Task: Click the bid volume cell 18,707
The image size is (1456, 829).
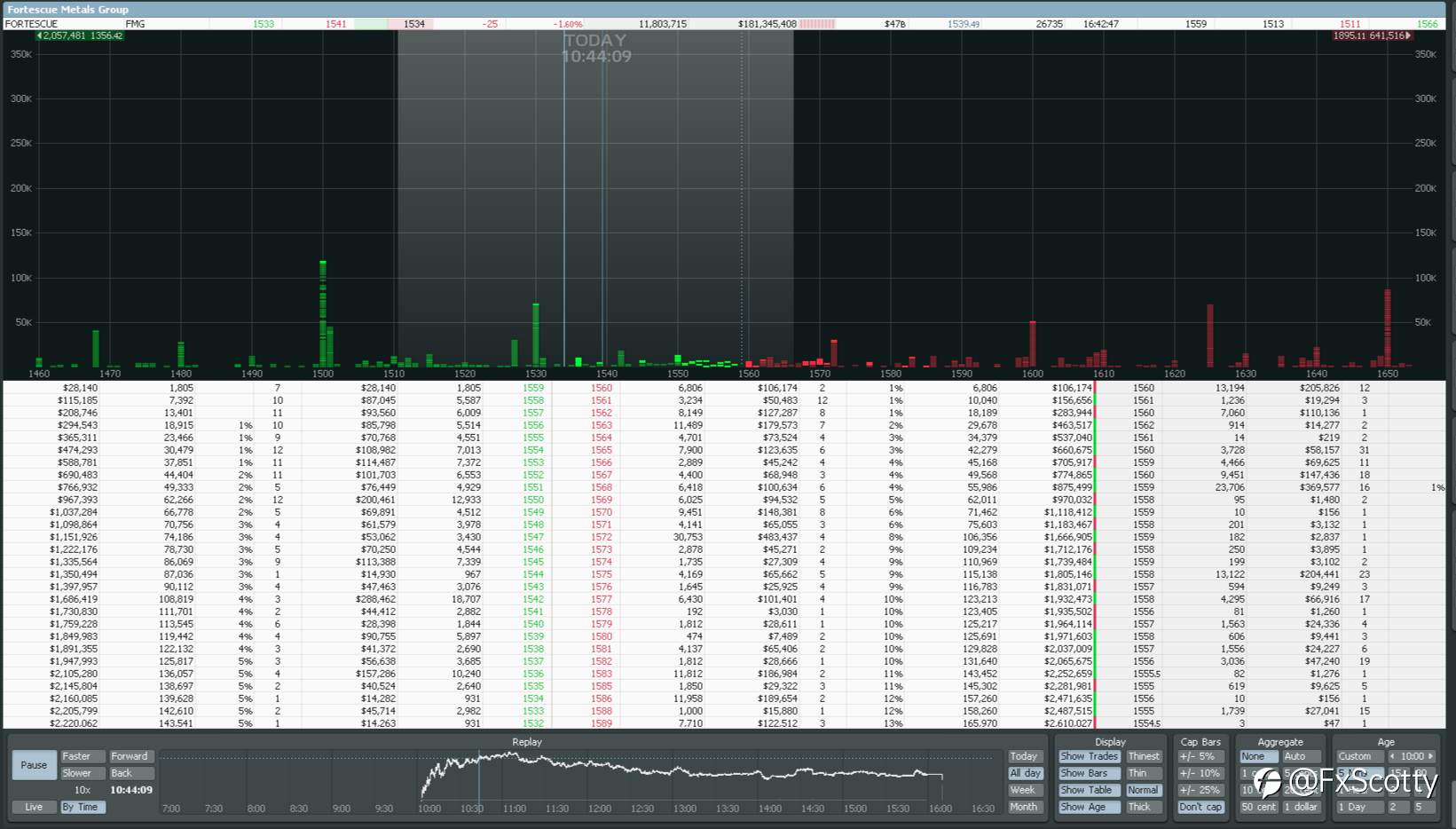Action: click(466, 599)
